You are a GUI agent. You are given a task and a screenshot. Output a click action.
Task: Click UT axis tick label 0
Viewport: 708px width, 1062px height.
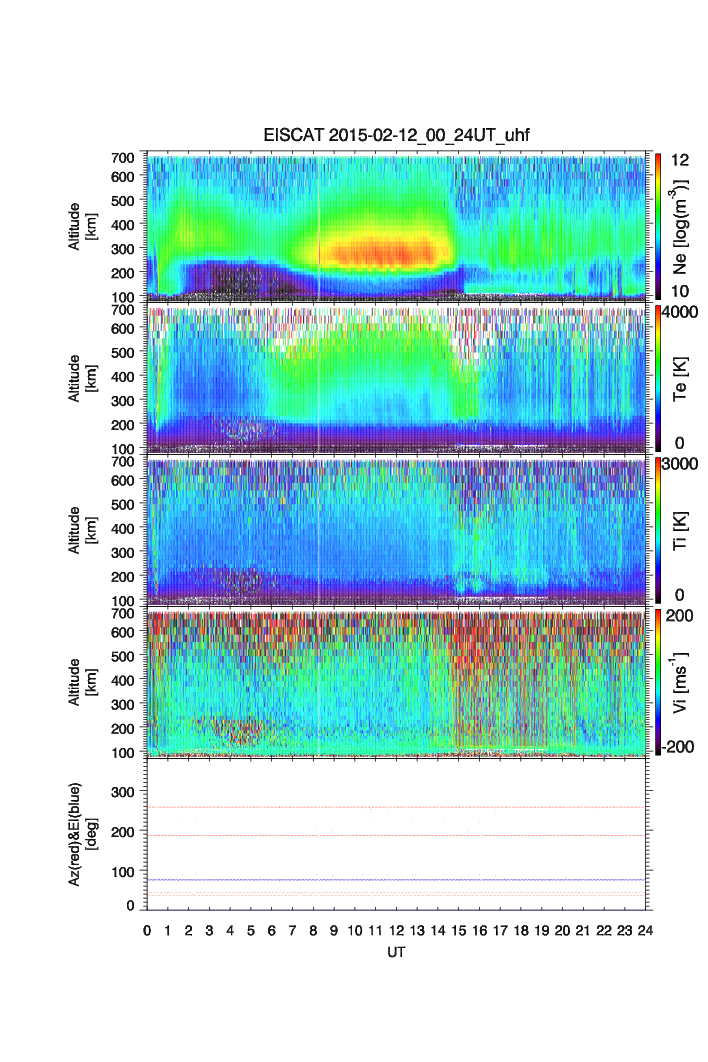click(147, 931)
